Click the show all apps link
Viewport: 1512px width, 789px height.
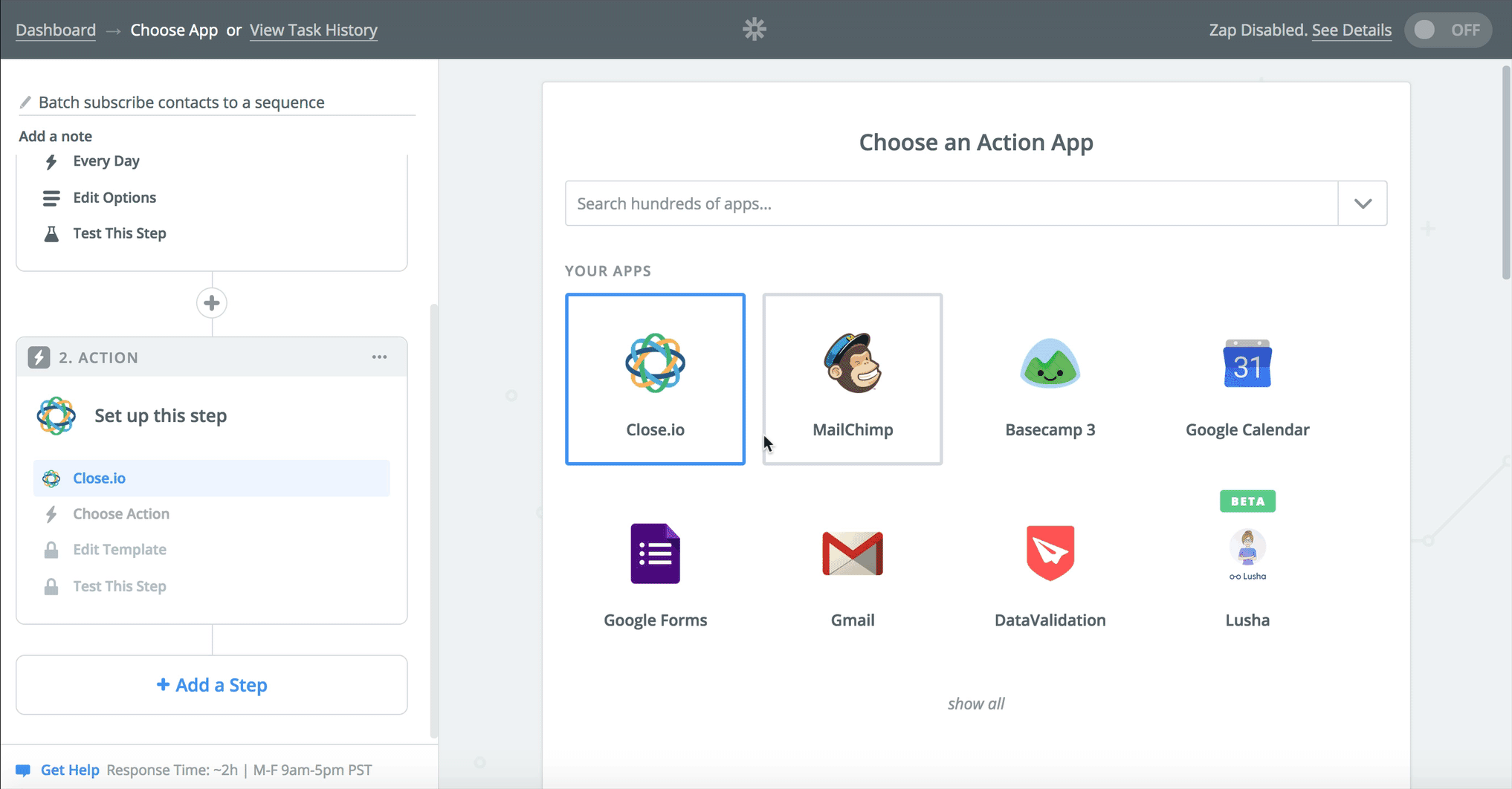[976, 704]
